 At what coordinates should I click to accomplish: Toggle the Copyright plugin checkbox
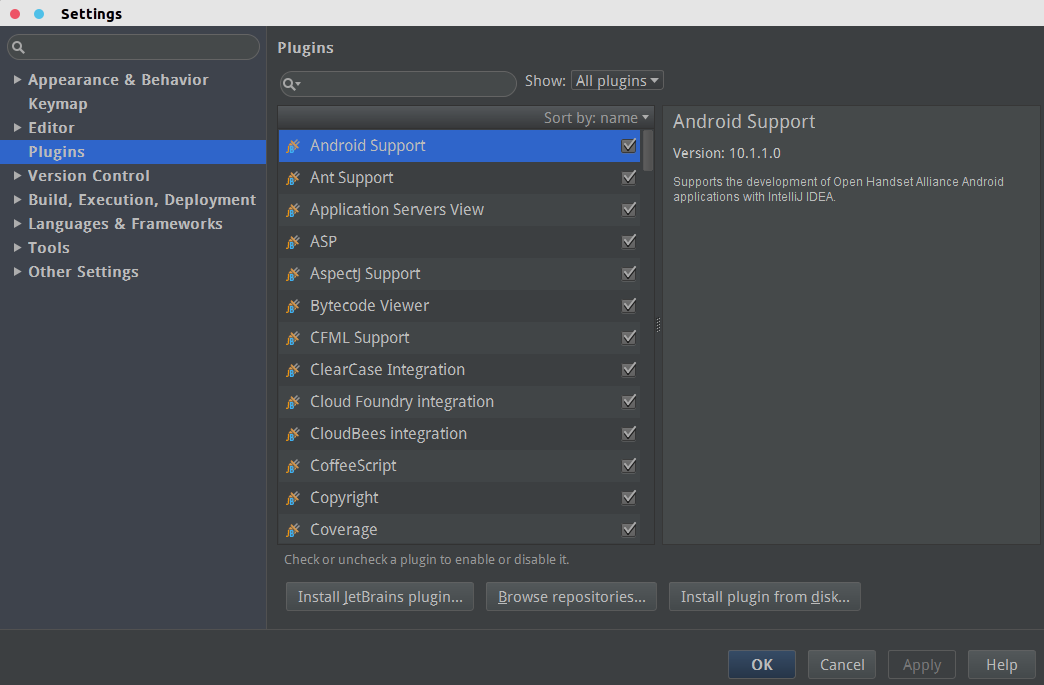[629, 497]
